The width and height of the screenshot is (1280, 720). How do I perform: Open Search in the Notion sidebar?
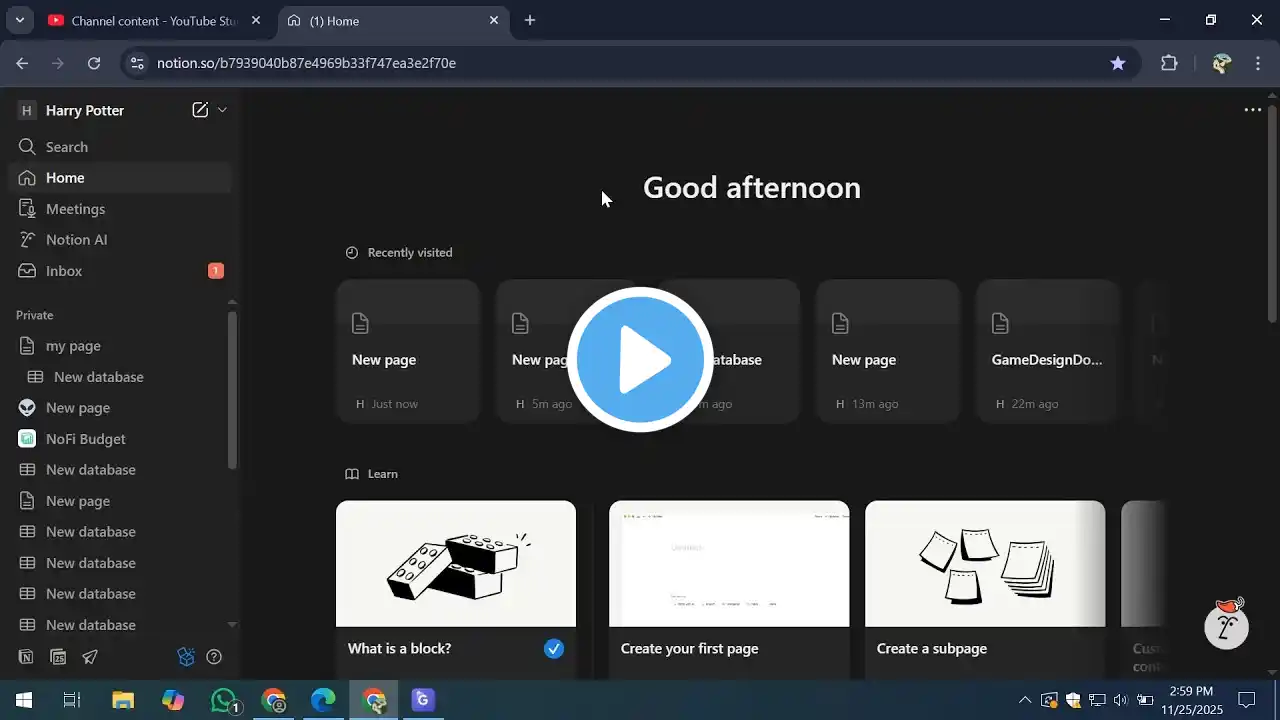(120, 147)
